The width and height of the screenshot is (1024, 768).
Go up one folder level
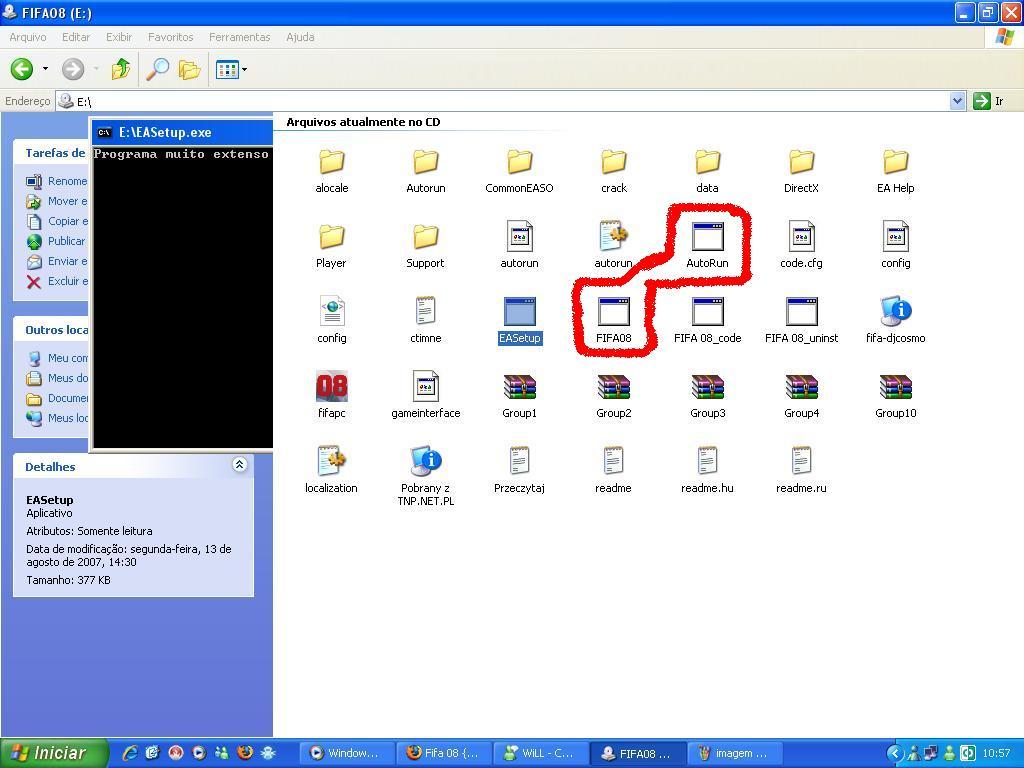121,69
